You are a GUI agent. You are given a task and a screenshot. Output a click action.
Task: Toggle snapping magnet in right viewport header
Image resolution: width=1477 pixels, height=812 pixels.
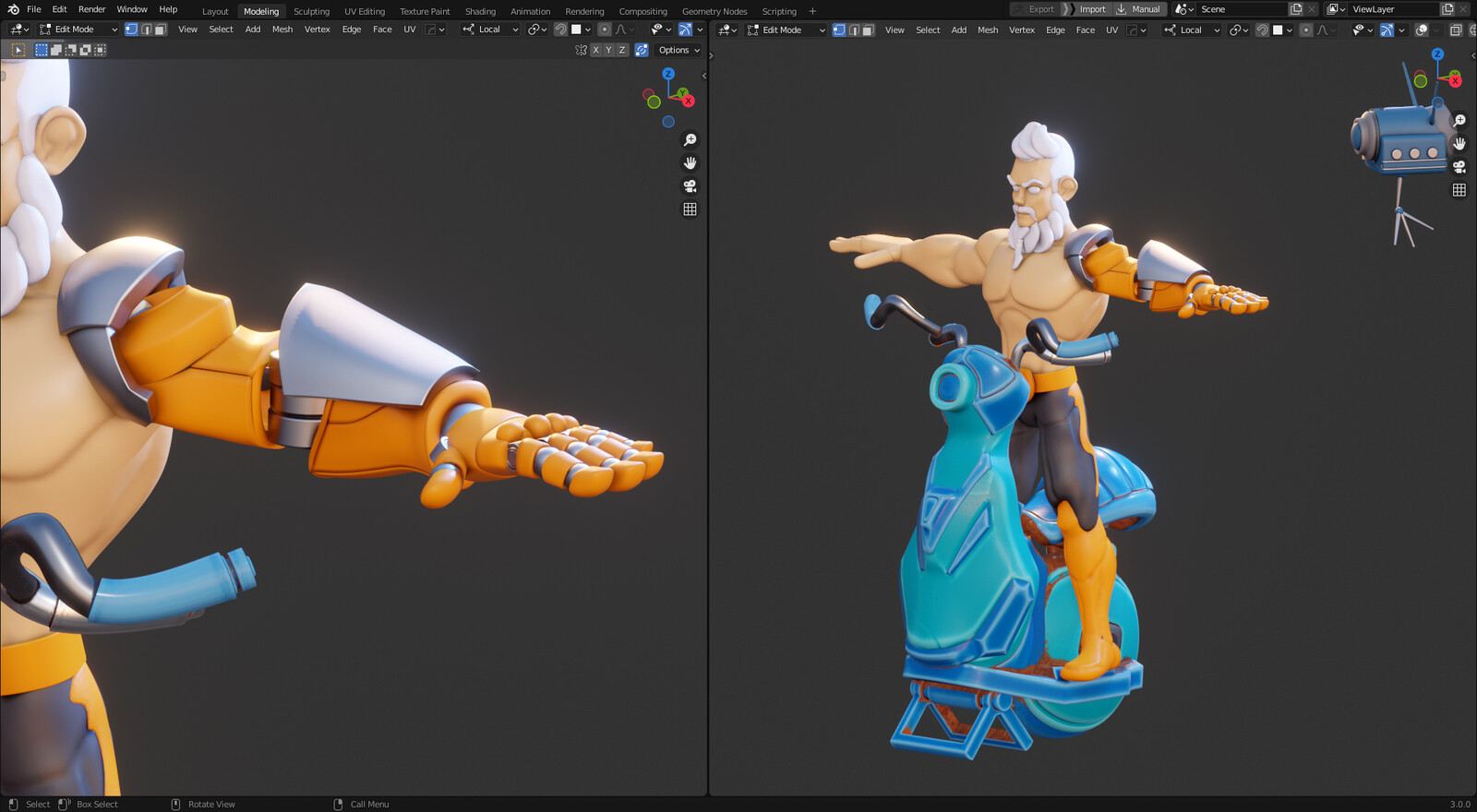point(1262,30)
